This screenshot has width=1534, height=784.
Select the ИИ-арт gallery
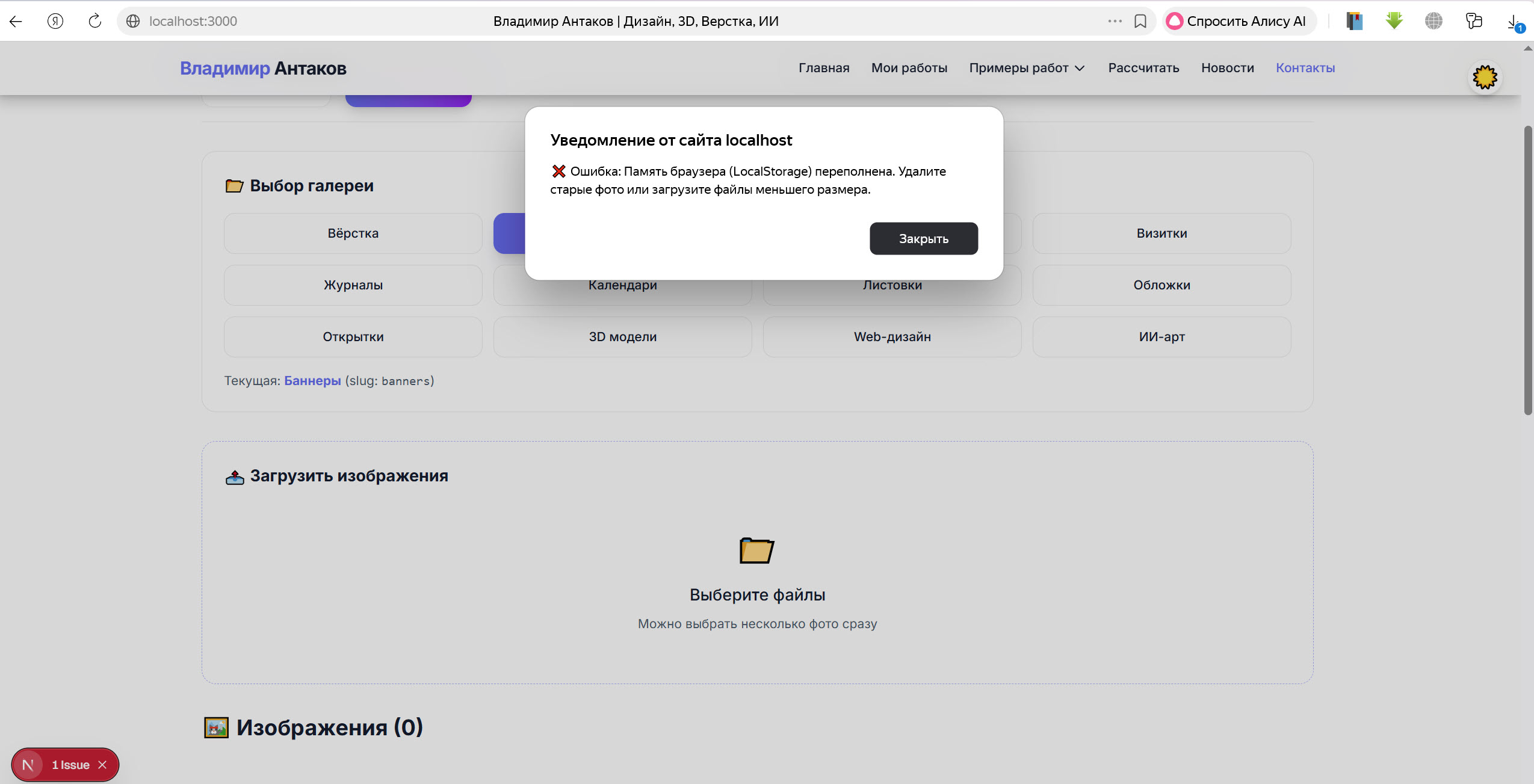[1161, 337]
